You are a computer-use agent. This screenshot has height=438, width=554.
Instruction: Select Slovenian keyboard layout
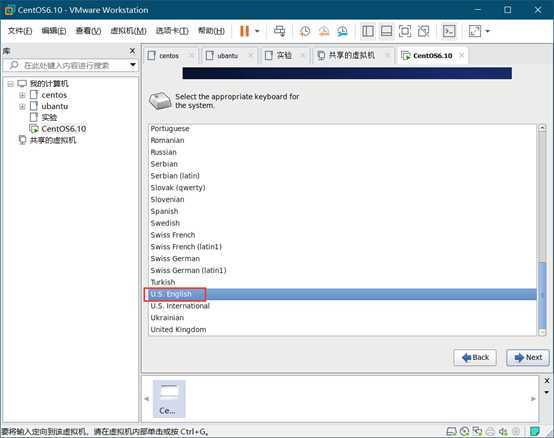click(x=342, y=200)
